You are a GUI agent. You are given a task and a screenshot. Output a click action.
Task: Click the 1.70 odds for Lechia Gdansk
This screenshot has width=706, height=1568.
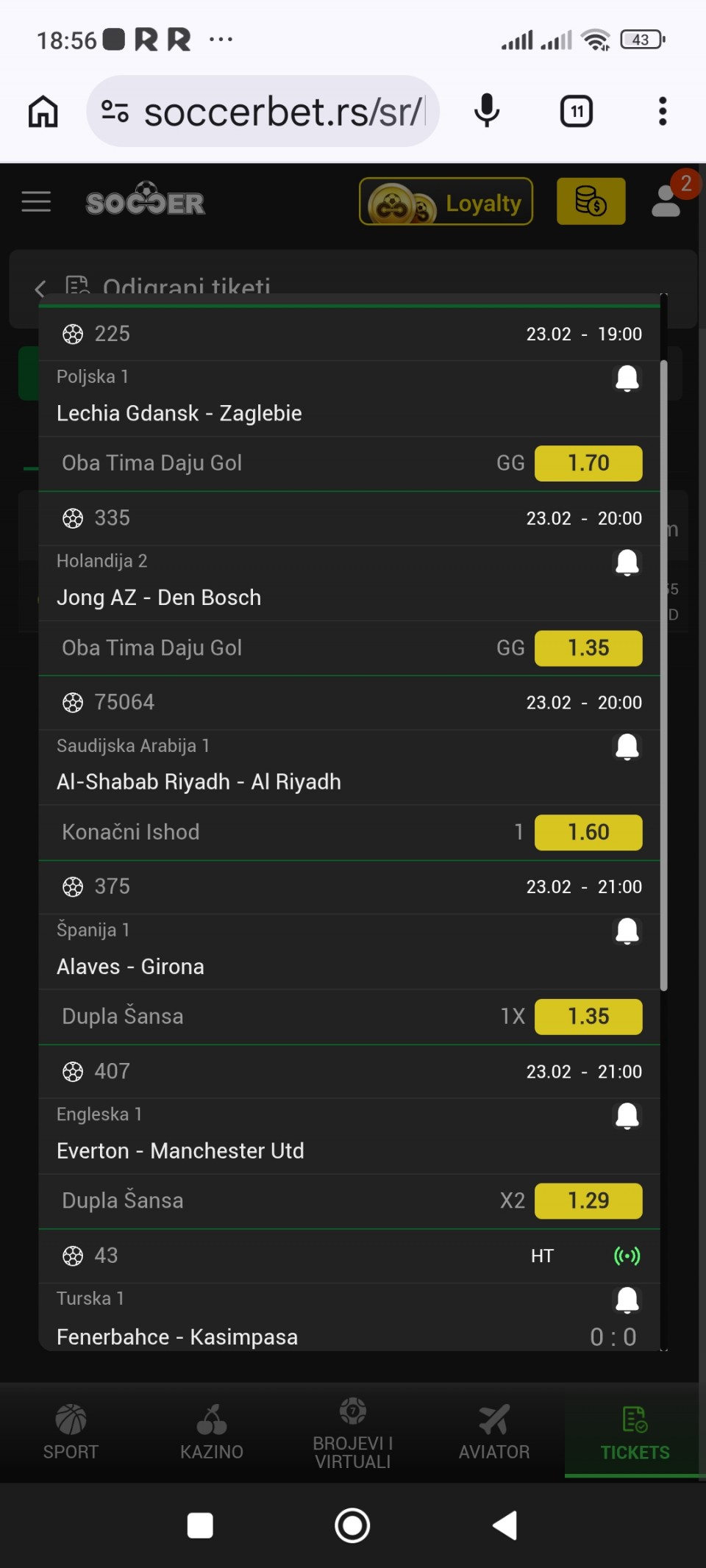[588, 463]
